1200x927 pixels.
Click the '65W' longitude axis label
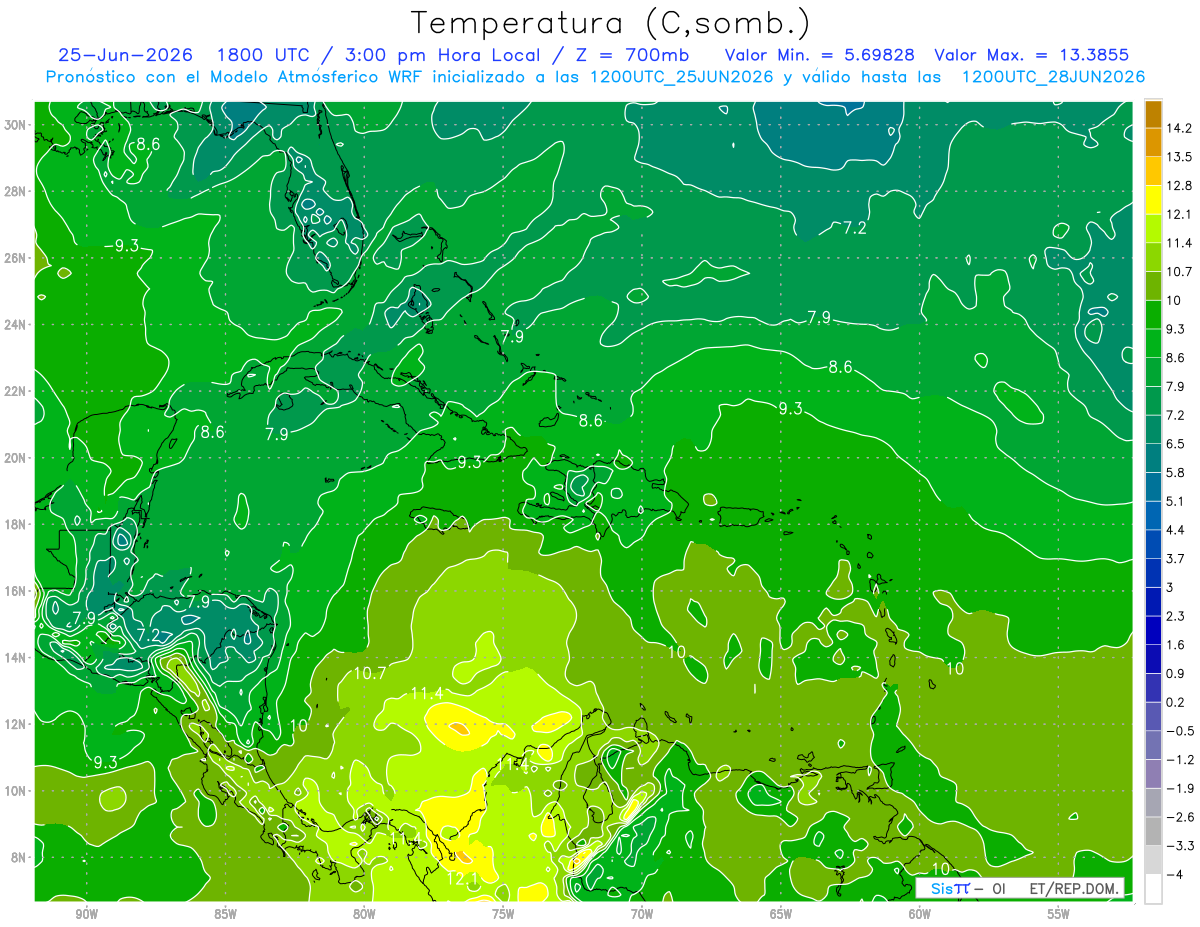pyautogui.click(x=781, y=913)
